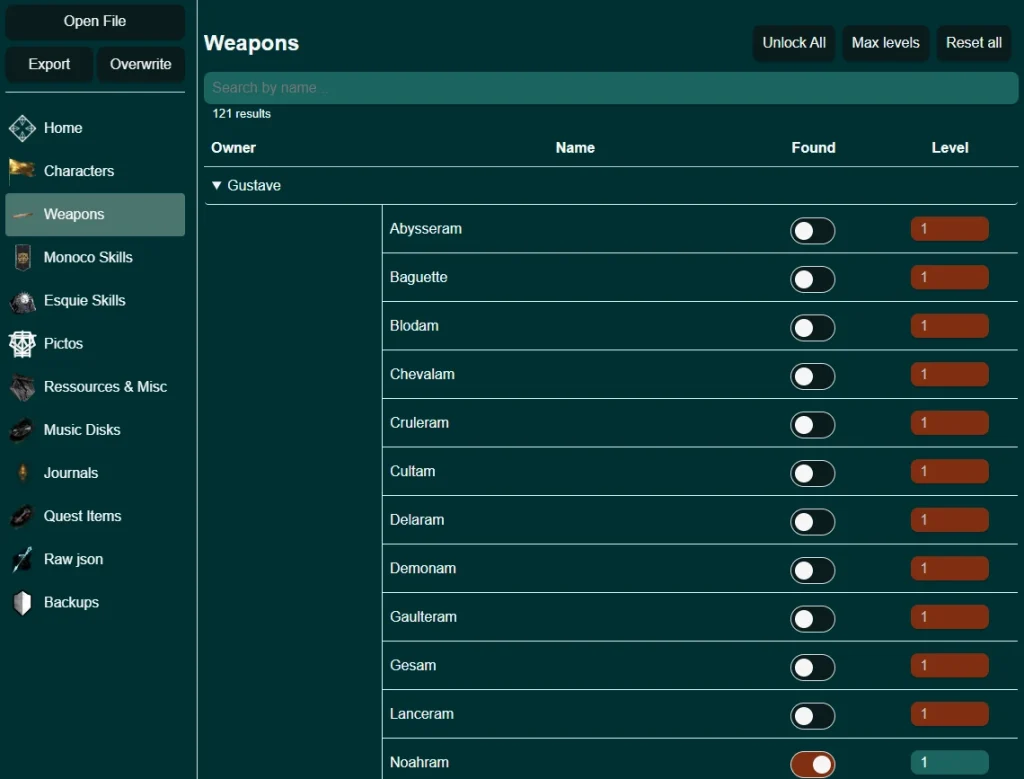The image size is (1024, 779).
Task: Click the level field for Chevalam
Action: click(949, 375)
